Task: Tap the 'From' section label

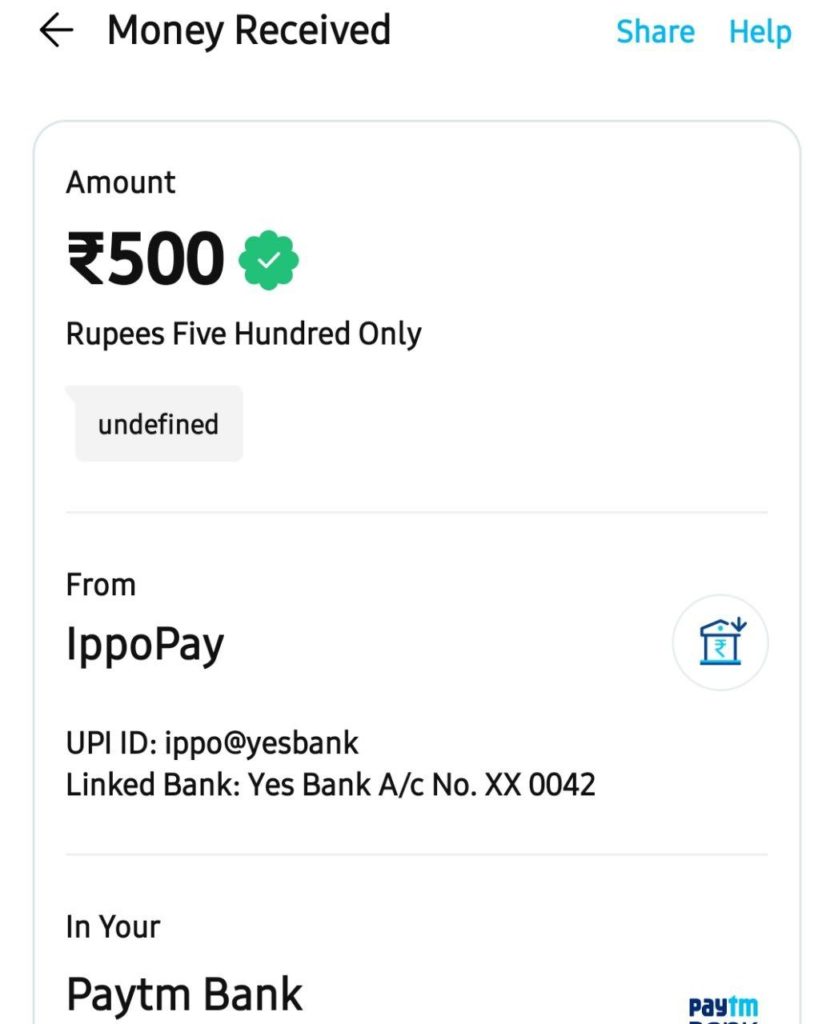Action: [x=101, y=584]
